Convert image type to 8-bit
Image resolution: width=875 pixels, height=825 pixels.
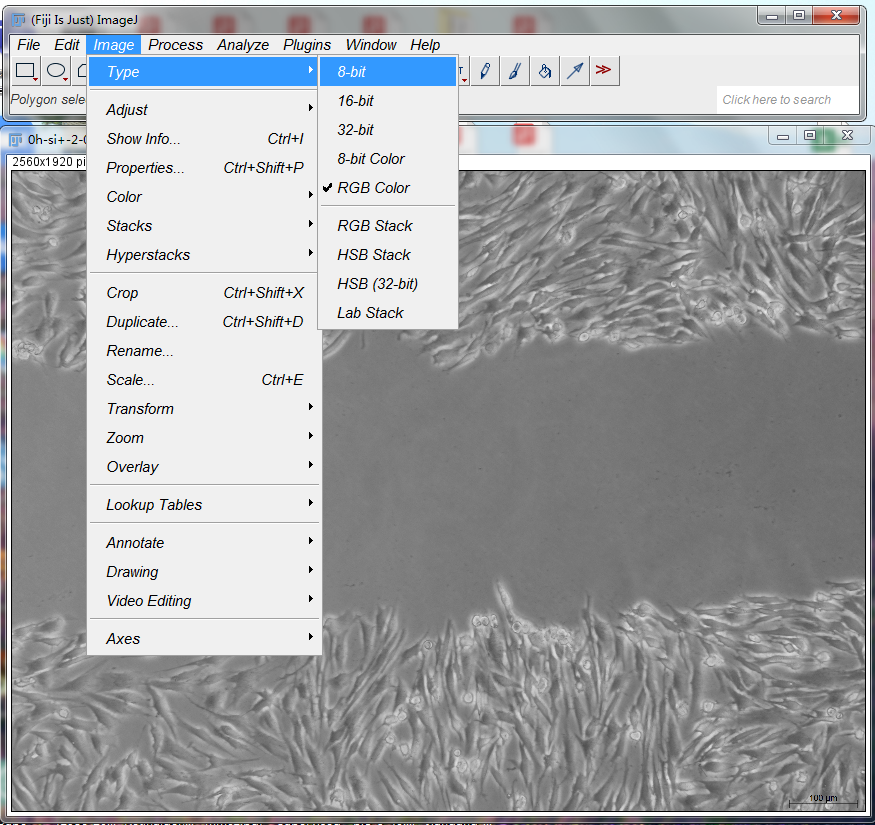(388, 72)
